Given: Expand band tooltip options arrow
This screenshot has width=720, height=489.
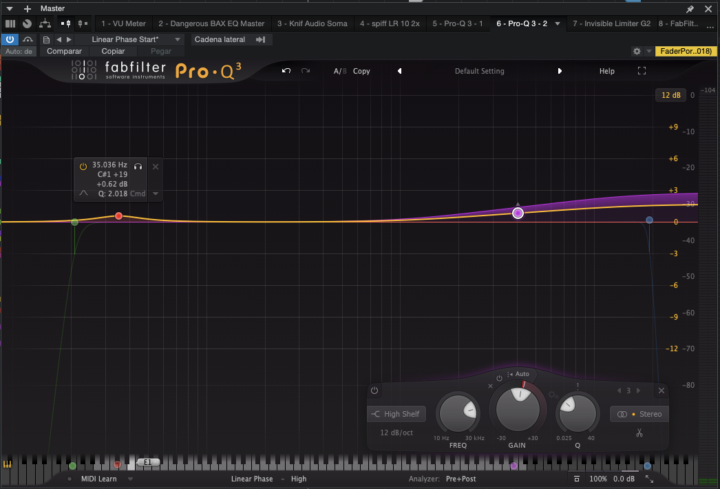Looking at the screenshot, I should pos(156,194).
